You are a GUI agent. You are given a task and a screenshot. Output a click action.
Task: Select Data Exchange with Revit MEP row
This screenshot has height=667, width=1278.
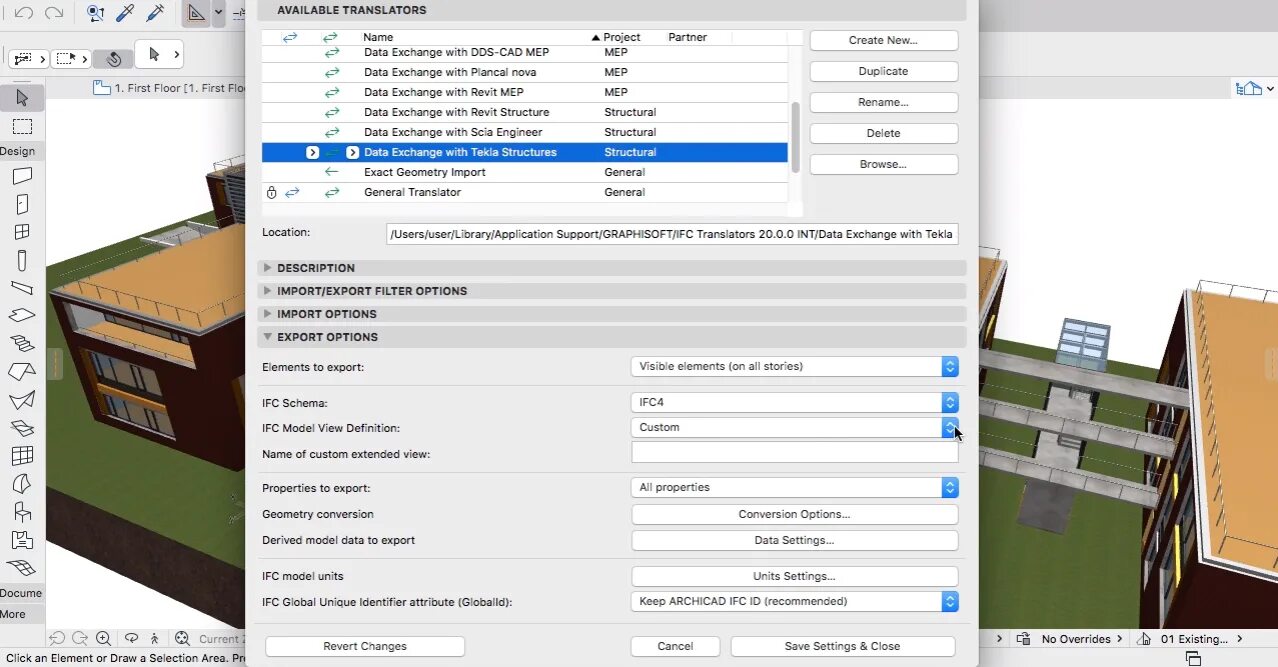[x=524, y=92]
